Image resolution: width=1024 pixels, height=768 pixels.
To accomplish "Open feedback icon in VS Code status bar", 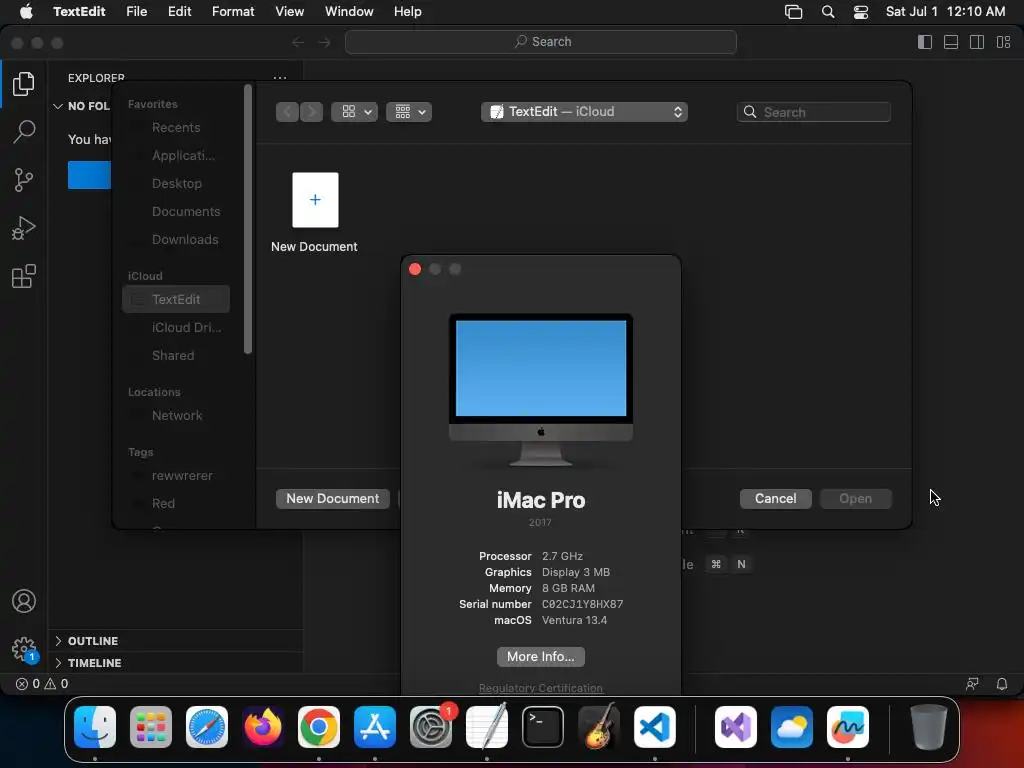I will click(972, 684).
